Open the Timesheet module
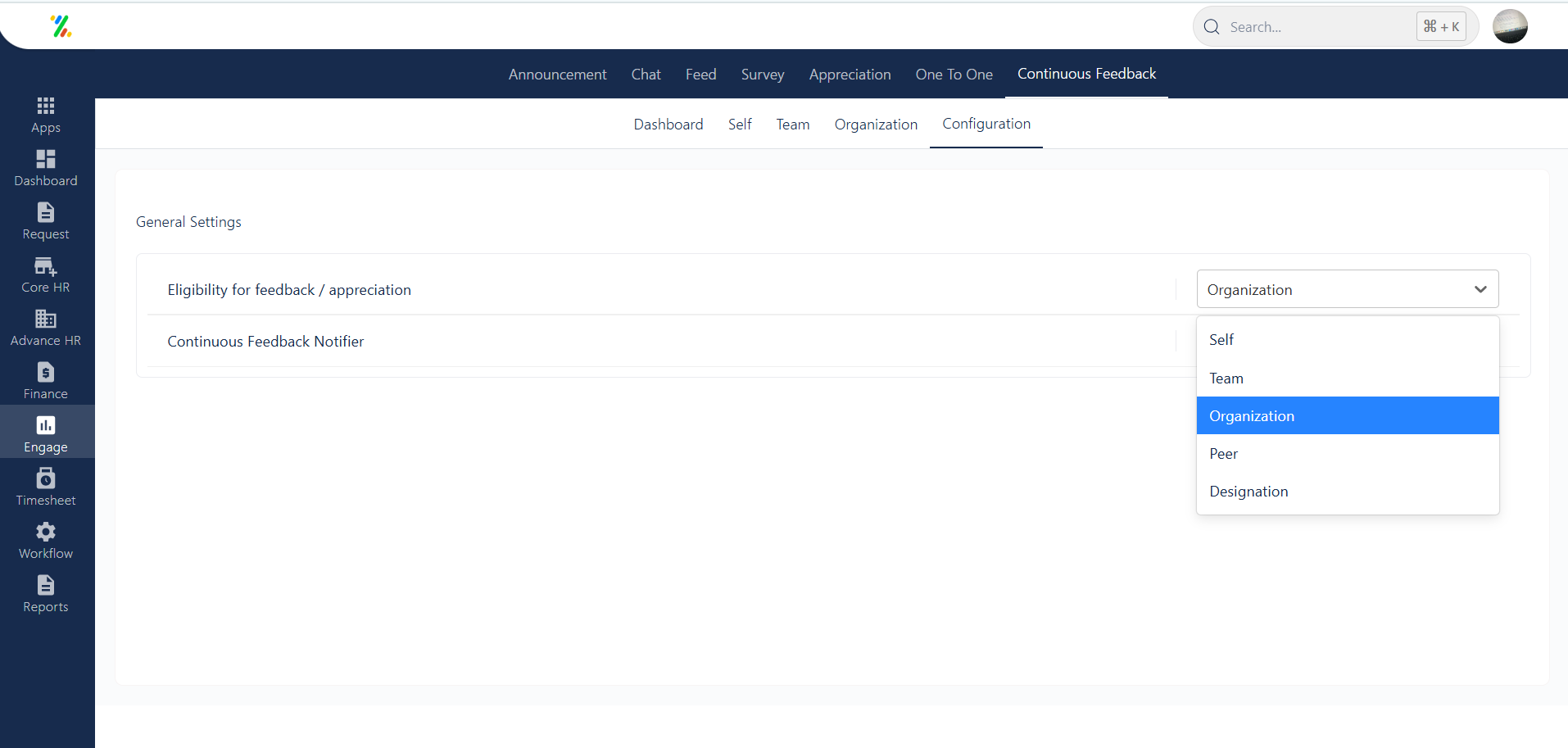Viewport: 1568px width, 748px height. [46, 488]
